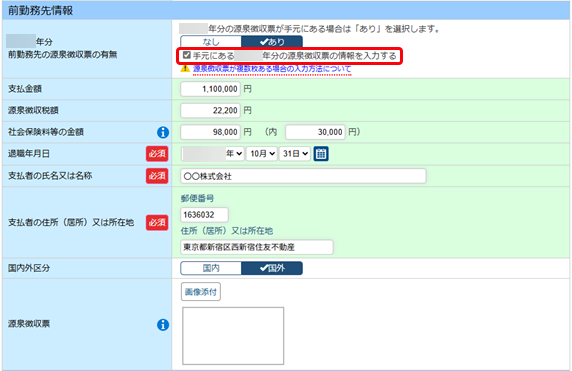Show info icon for 源泉徴収票
572x371 pixels.
coord(163,324)
